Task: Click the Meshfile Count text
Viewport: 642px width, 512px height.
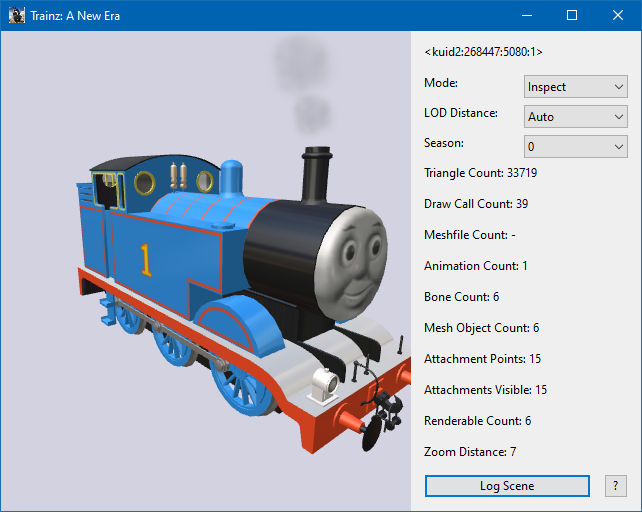Action: point(470,235)
